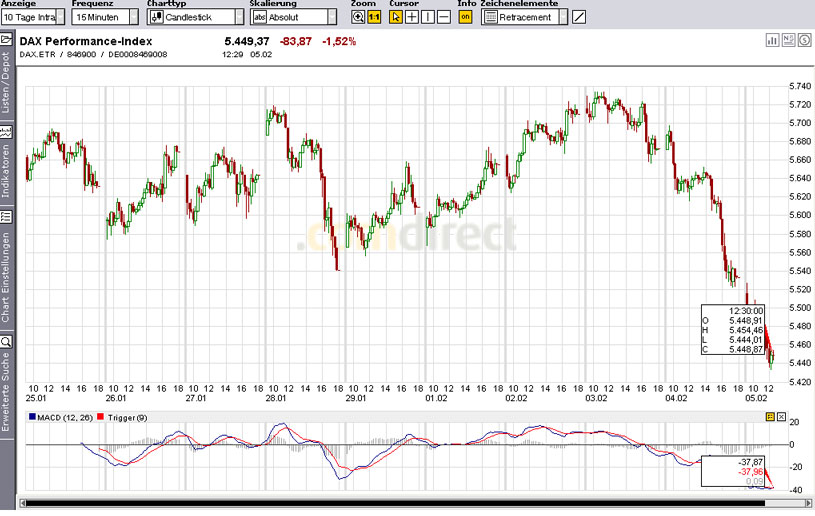Click the change value -83,87
This screenshot has width=815, height=516.
tap(296, 41)
